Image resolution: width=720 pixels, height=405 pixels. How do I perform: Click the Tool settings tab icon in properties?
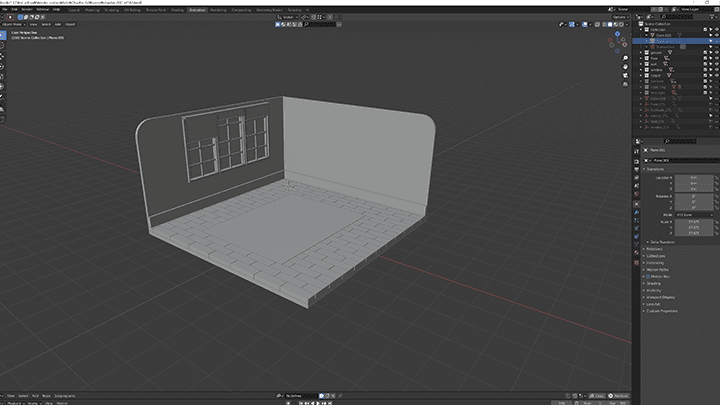click(x=636, y=151)
